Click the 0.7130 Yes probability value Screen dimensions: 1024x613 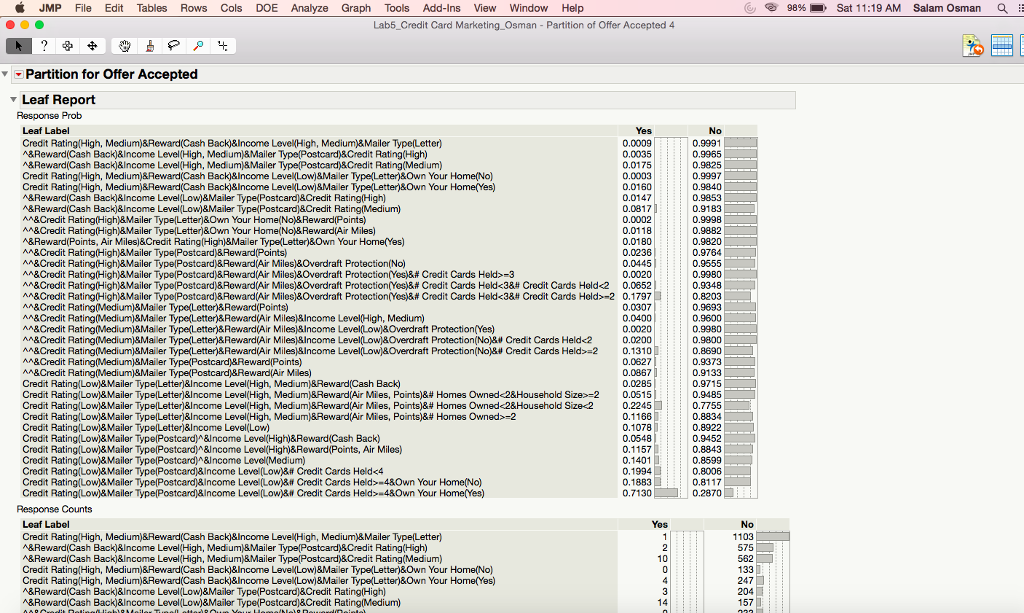click(x=637, y=493)
